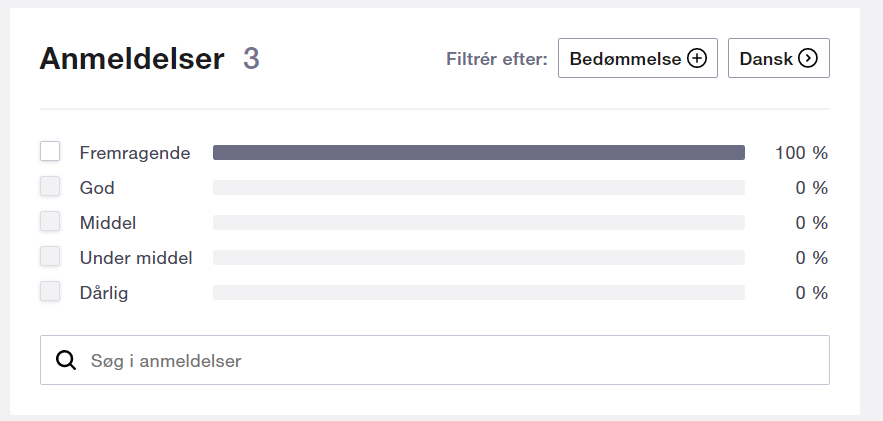Check the God rating checkbox
This screenshot has height=421, width=883.
(x=50, y=187)
